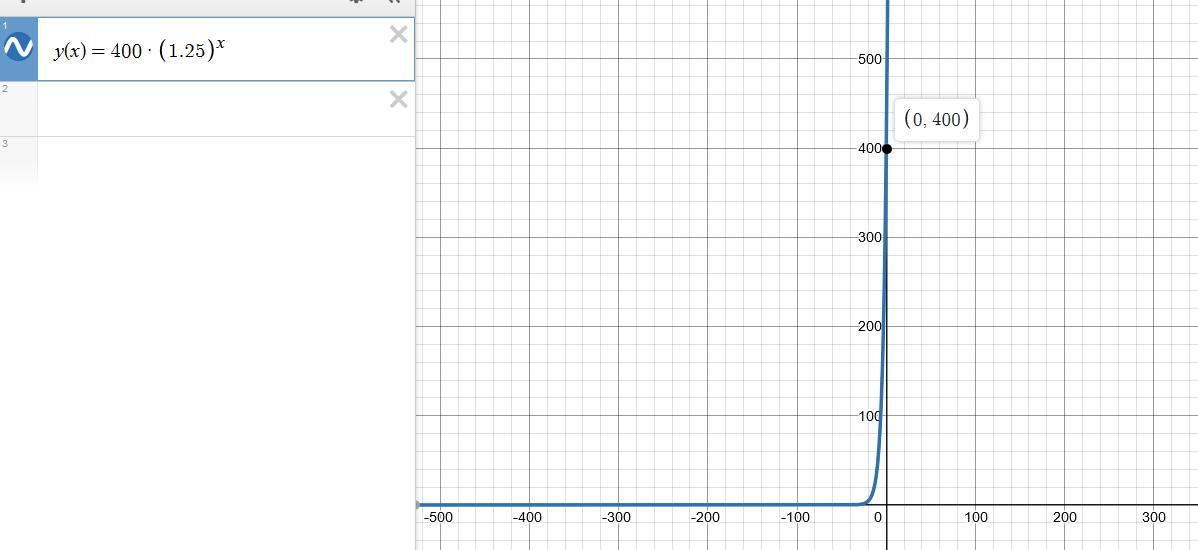
Task: Focus the empty expression row 2
Action: (x=226, y=108)
